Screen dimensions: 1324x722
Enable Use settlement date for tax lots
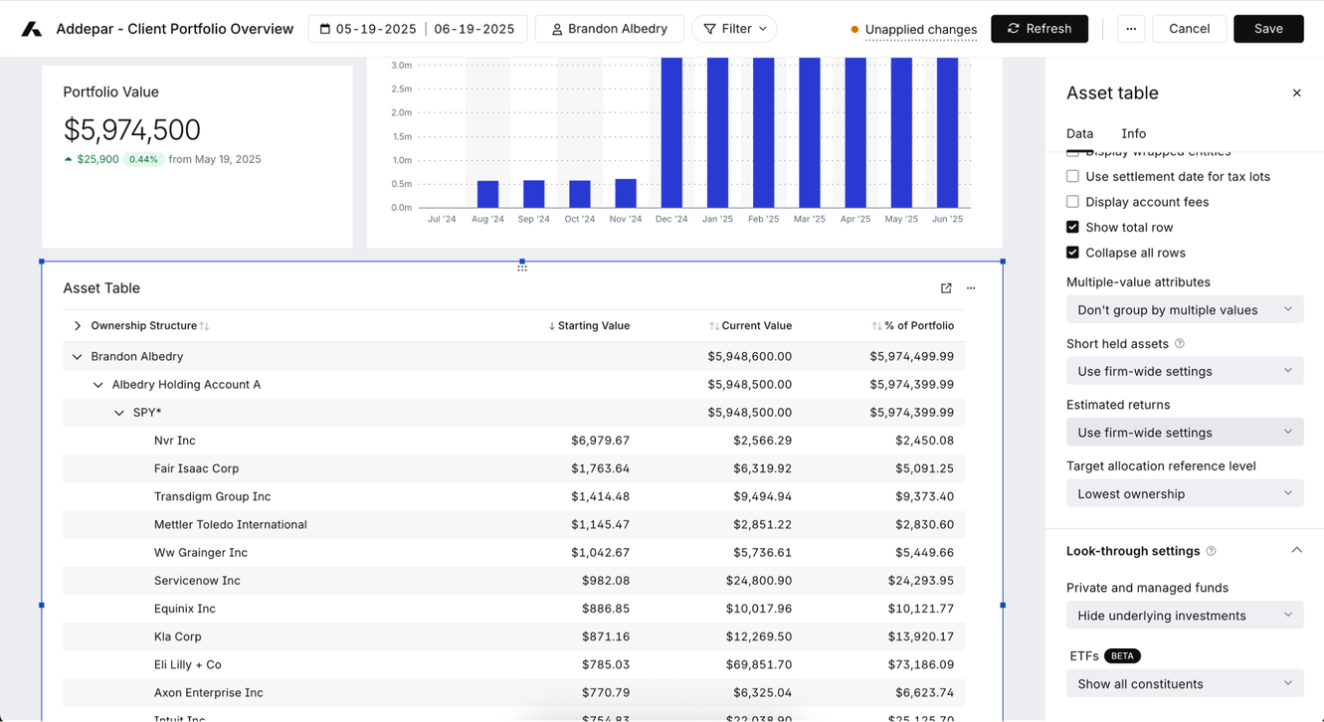point(1073,176)
